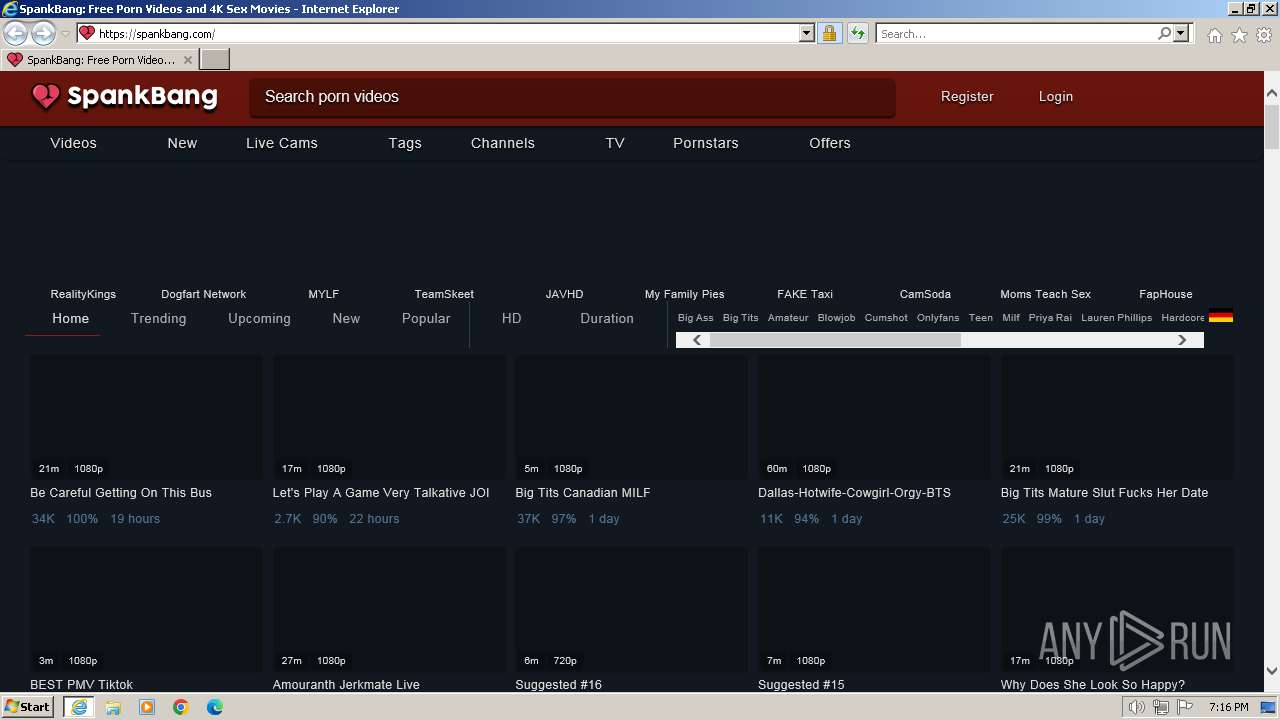Click the Amateur tag link

[x=788, y=317]
